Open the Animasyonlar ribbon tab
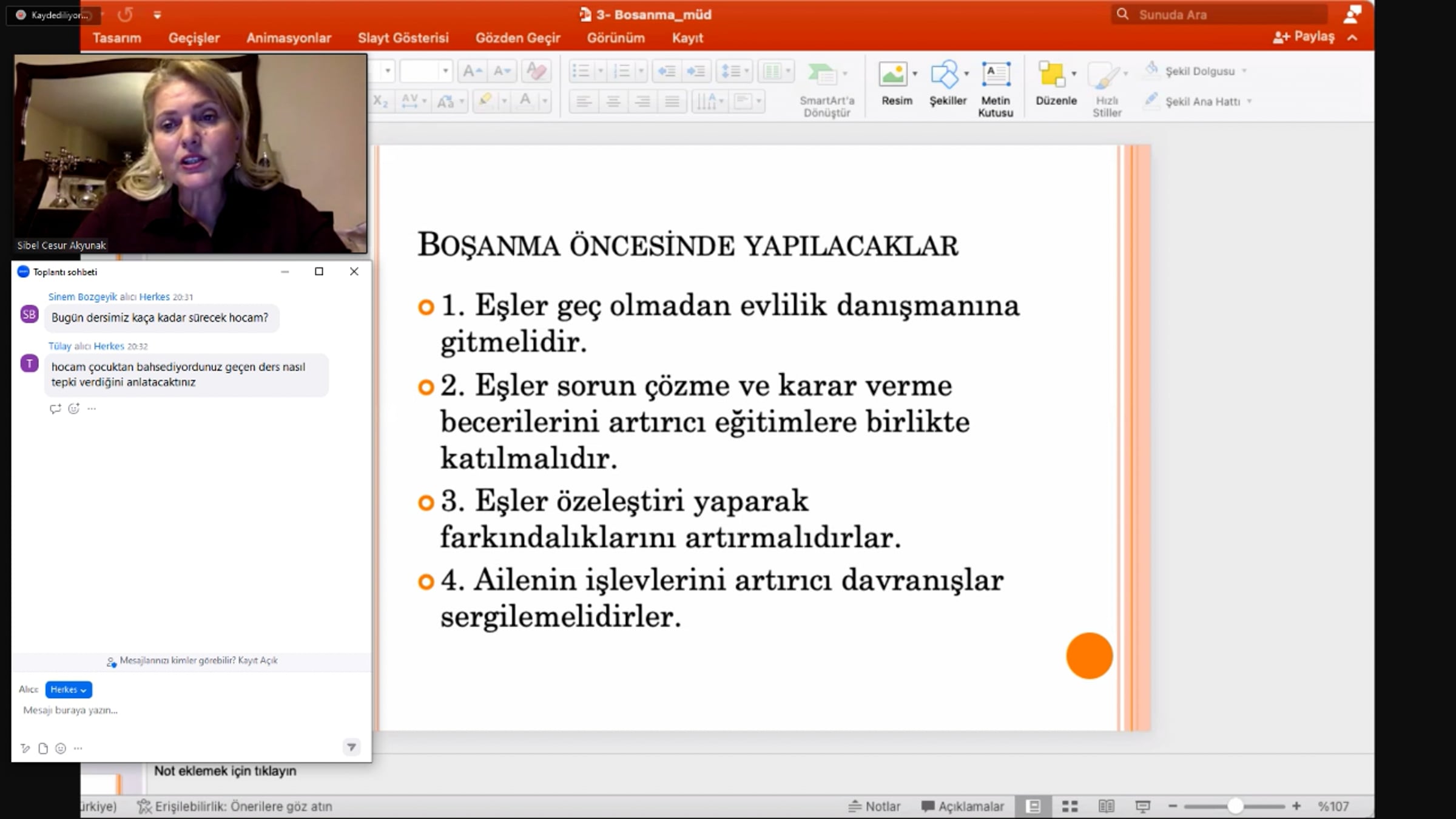The width and height of the screenshot is (1456, 819). point(289,38)
